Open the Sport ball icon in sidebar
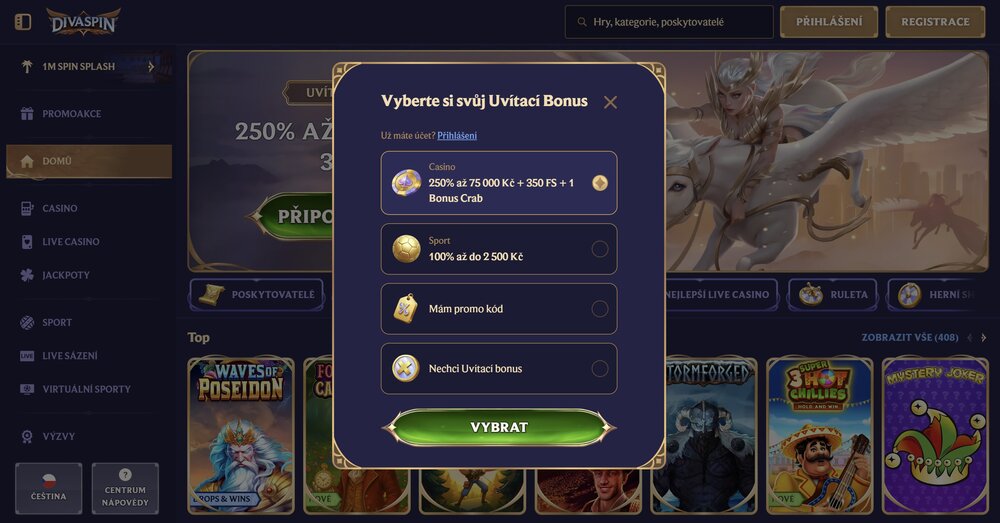1000x523 pixels. (x=27, y=322)
